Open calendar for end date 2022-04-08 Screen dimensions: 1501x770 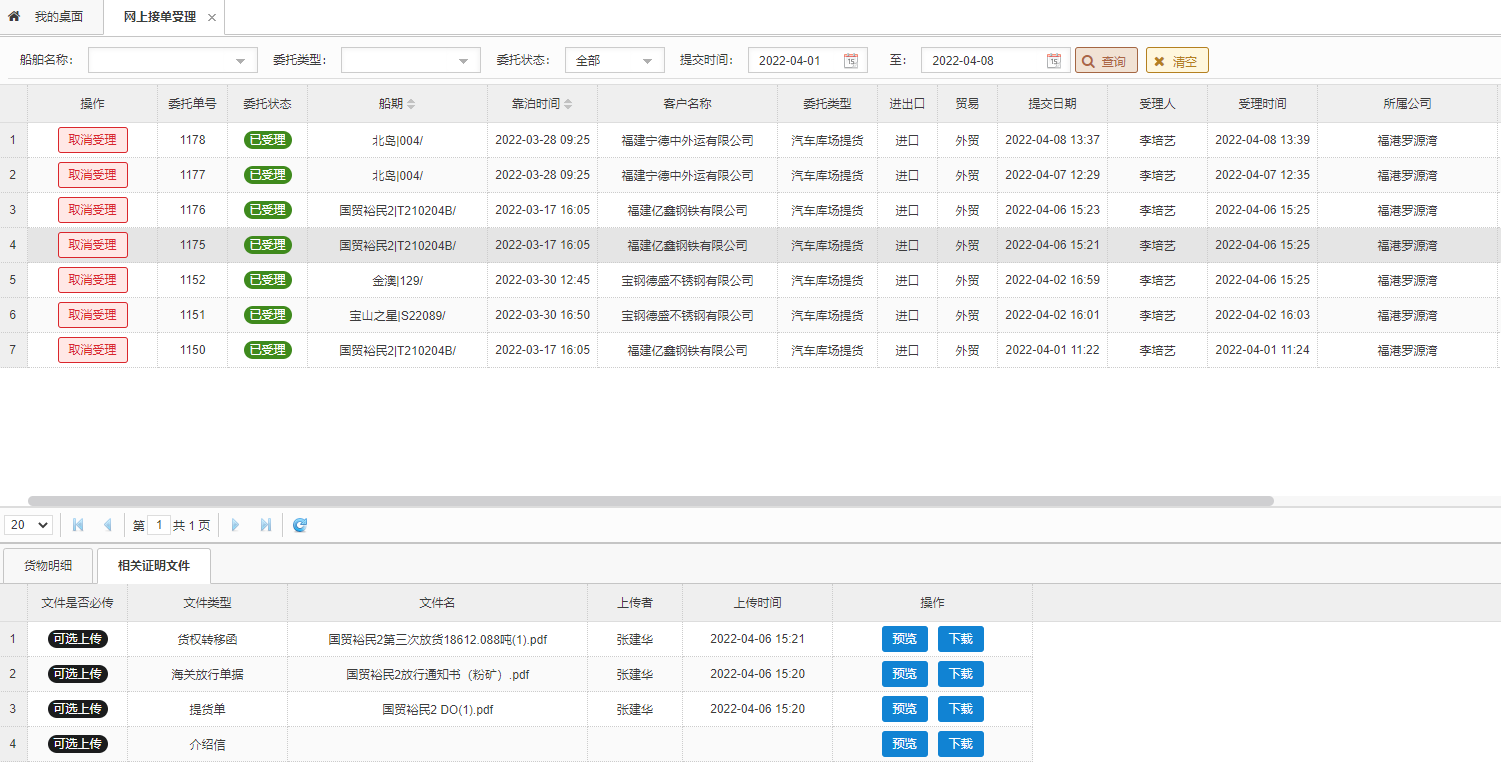point(1054,61)
